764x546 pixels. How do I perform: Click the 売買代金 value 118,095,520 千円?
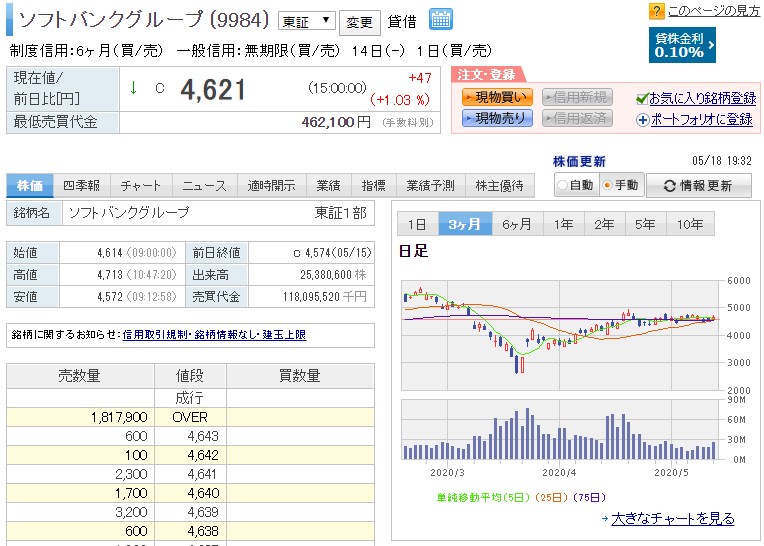click(x=325, y=297)
